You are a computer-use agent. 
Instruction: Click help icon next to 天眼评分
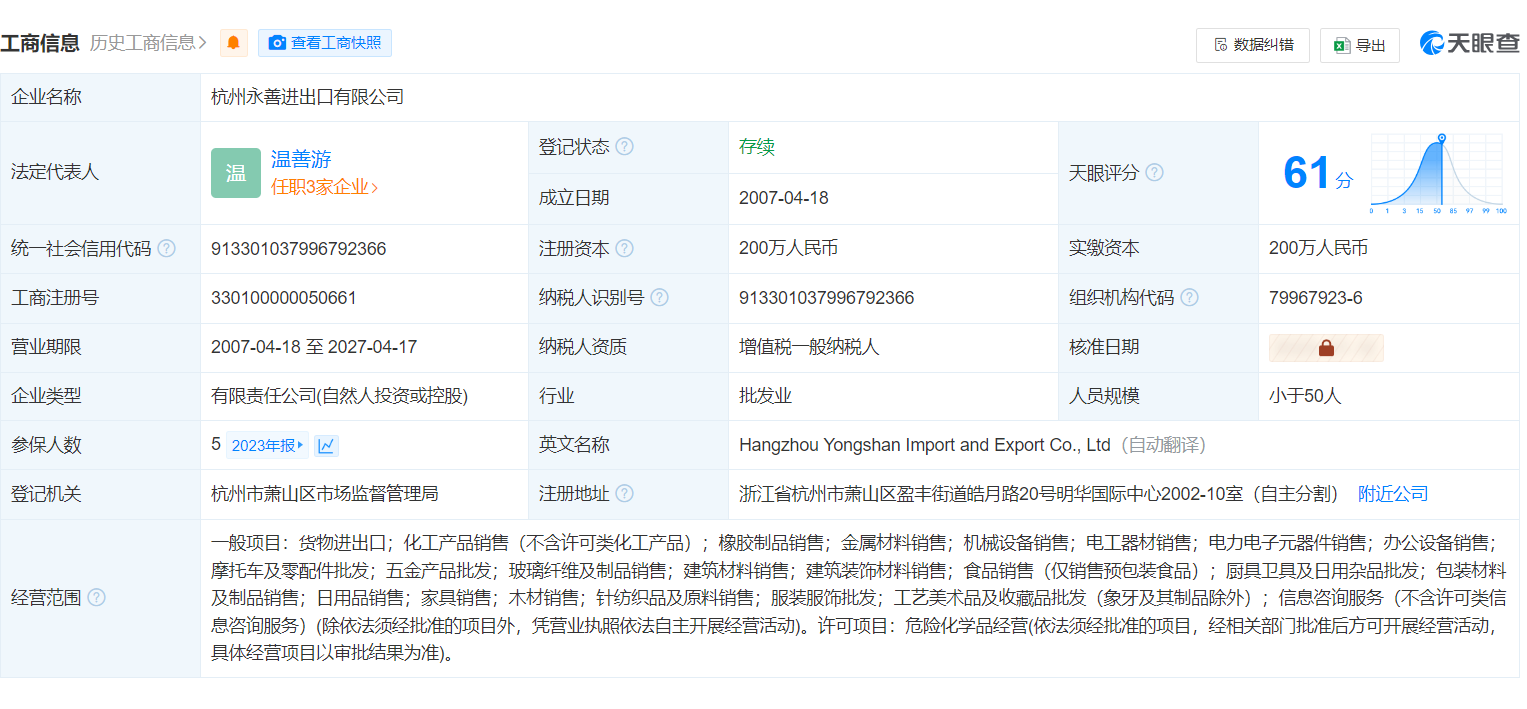click(x=1154, y=173)
